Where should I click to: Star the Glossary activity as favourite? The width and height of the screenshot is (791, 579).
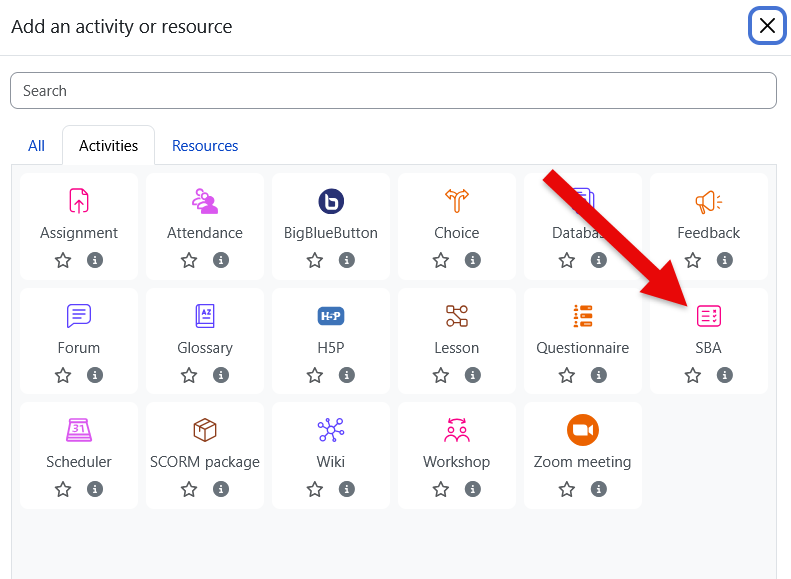click(189, 375)
